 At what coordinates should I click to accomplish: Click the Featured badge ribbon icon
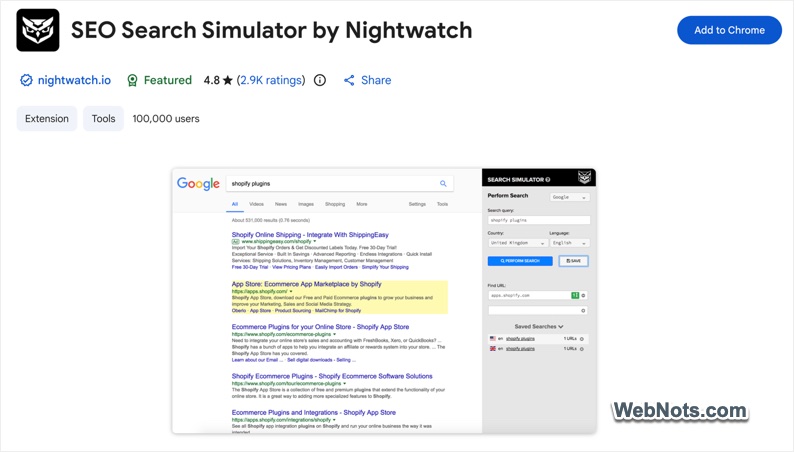point(132,80)
